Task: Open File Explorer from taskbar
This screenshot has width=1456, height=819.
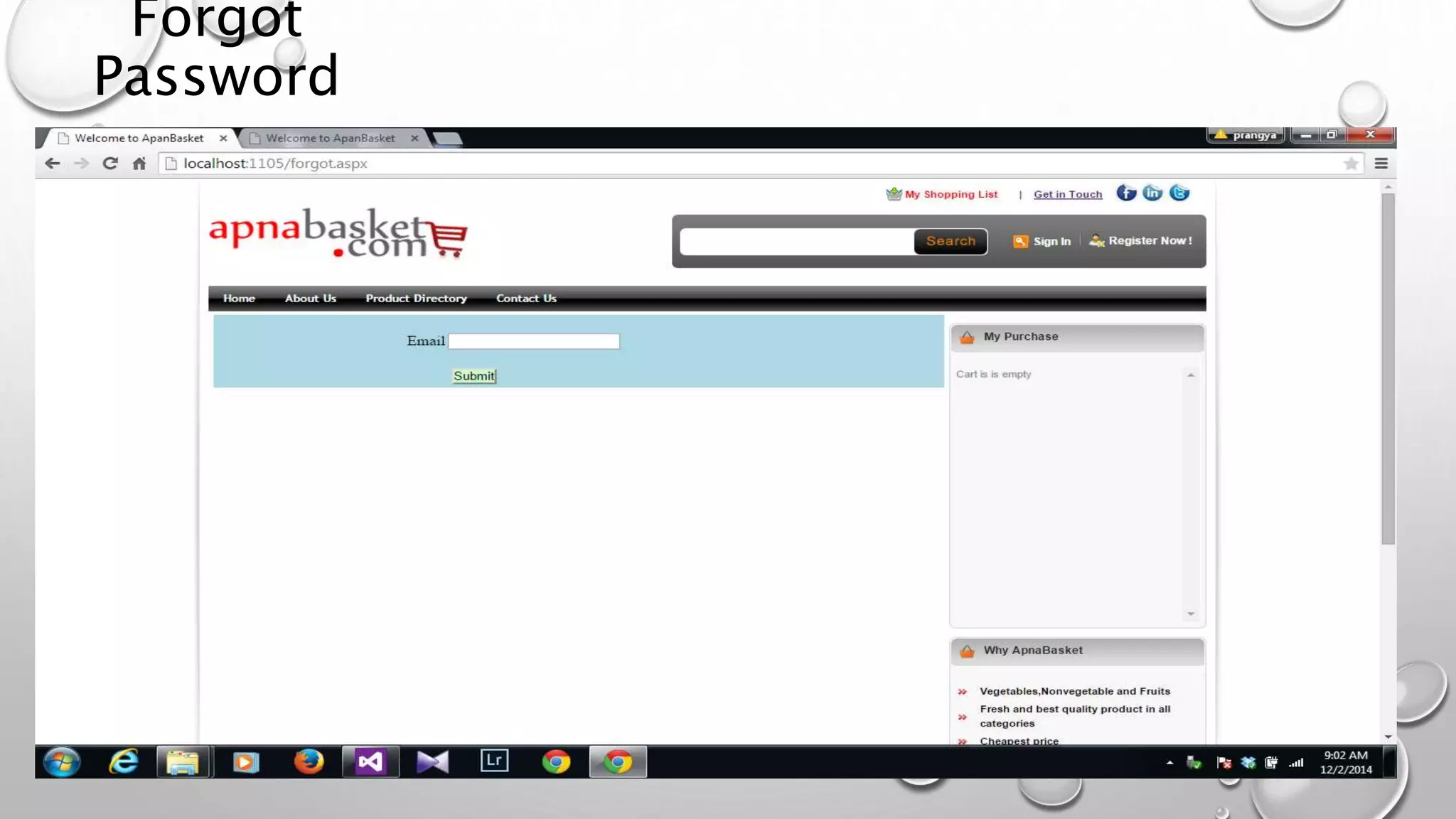Action: tap(183, 762)
